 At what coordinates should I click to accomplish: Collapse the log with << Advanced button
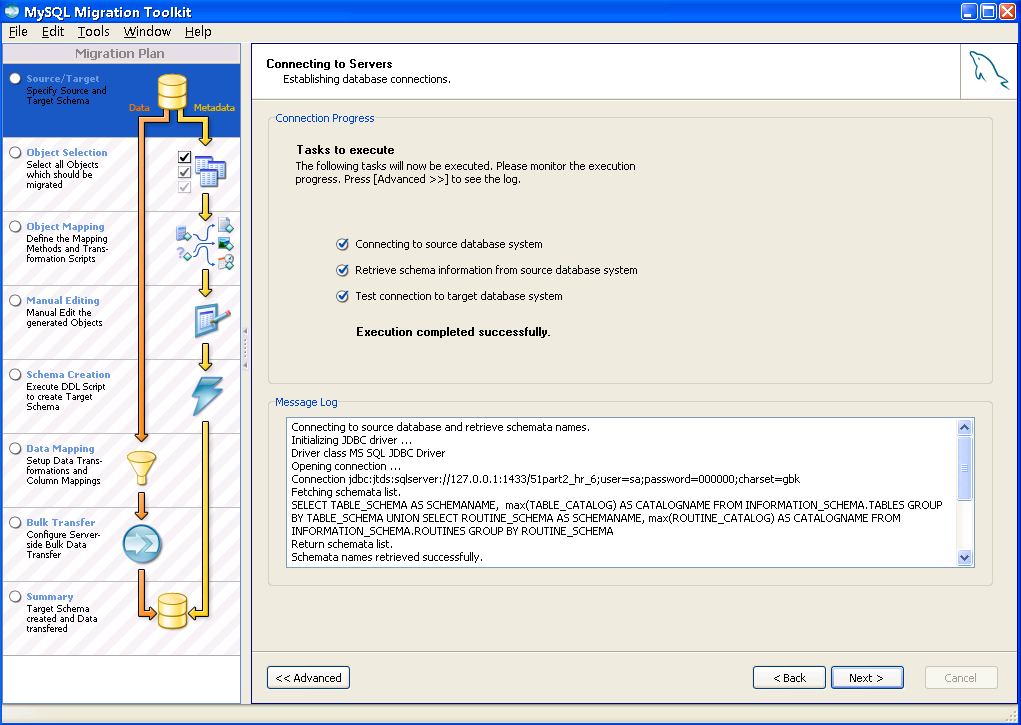(308, 677)
